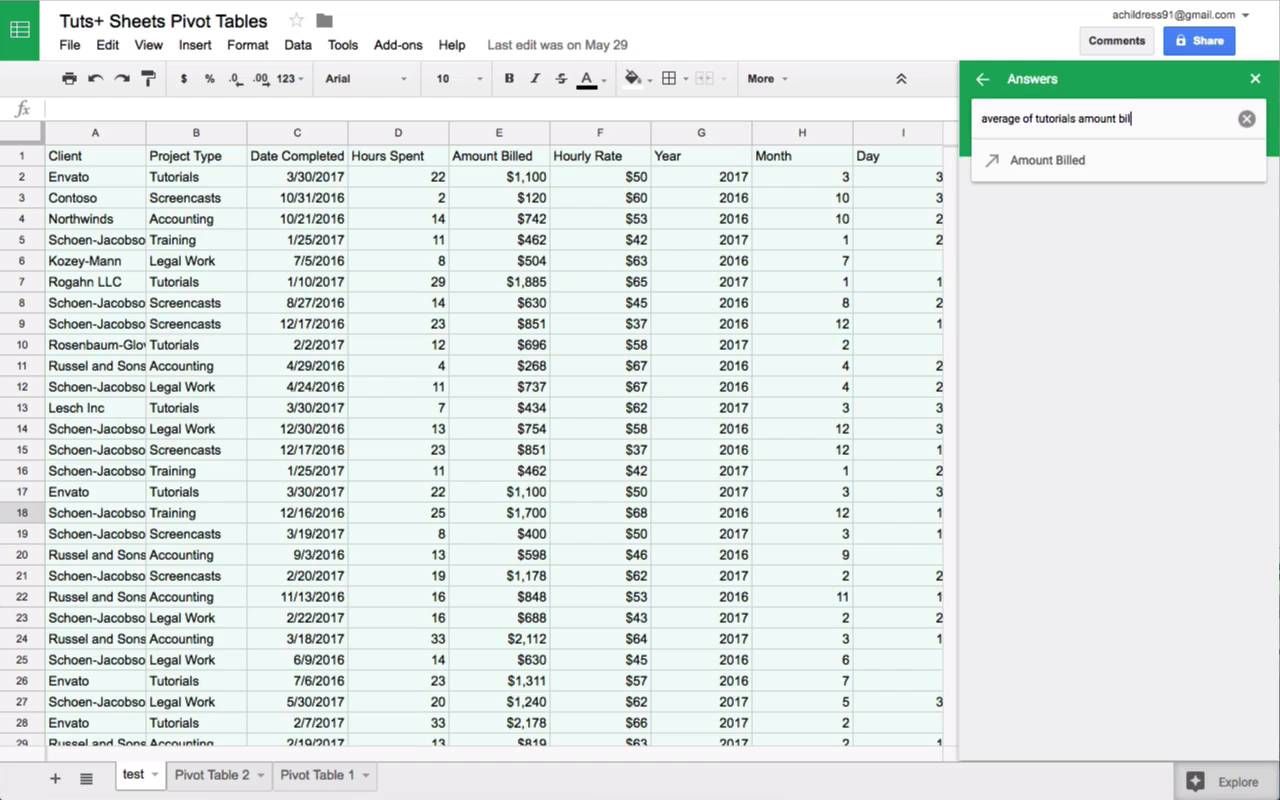Open the Data menu
The height and width of the screenshot is (800, 1280).
click(298, 45)
